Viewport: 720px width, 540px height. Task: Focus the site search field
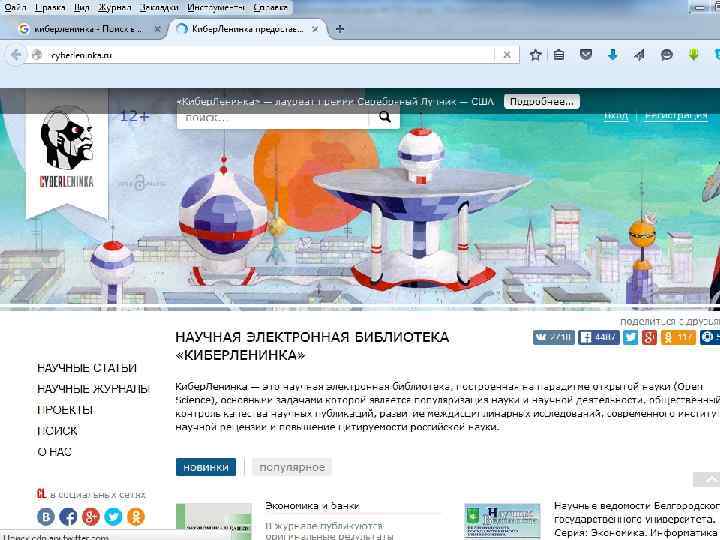coord(273,118)
